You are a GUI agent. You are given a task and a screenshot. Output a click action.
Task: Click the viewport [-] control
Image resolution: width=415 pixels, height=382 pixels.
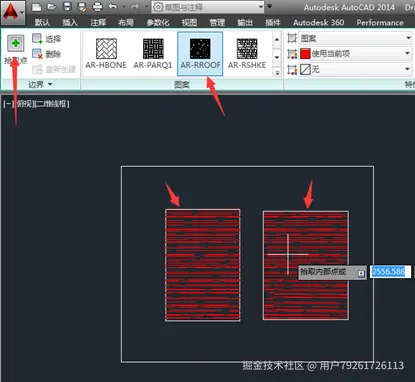tap(8, 104)
